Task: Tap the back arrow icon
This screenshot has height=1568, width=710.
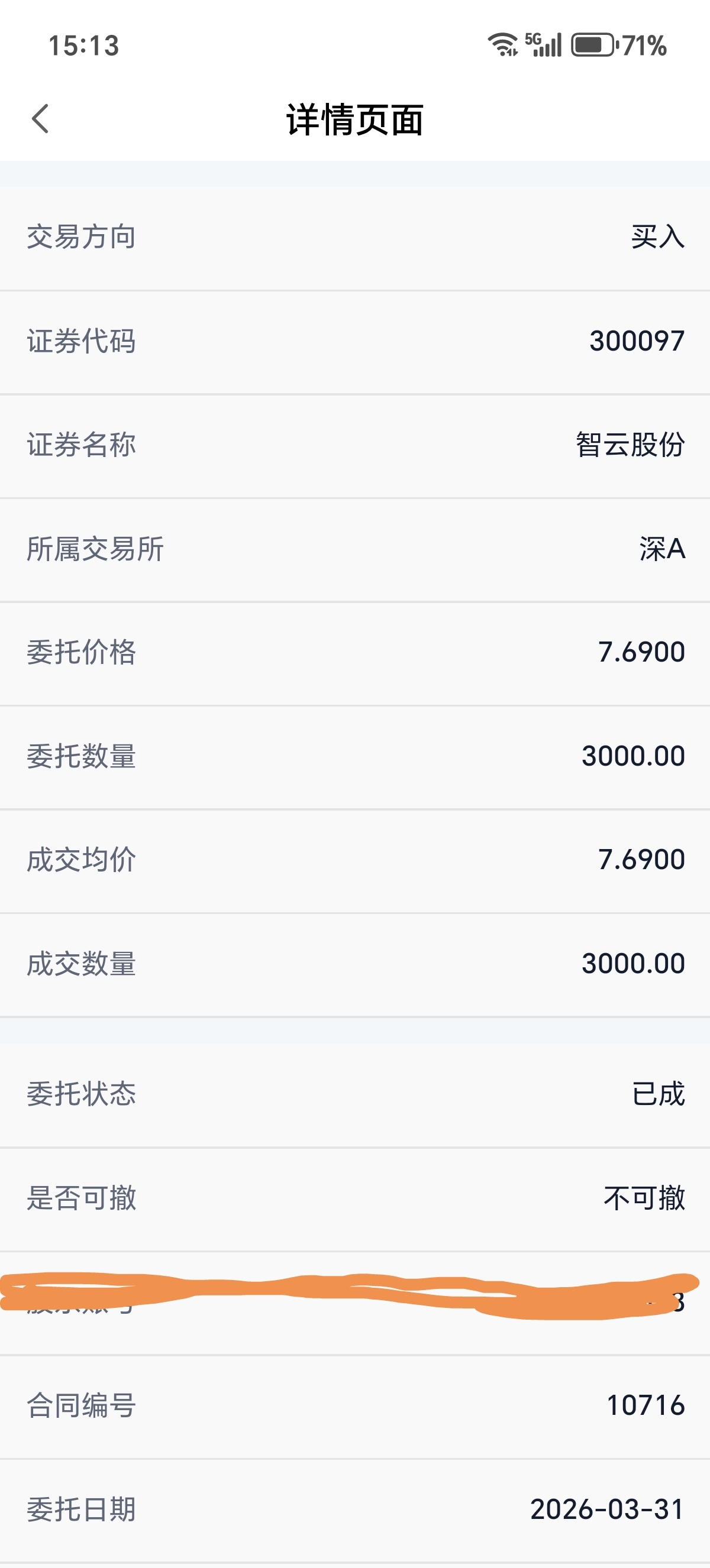Action: pos(40,118)
